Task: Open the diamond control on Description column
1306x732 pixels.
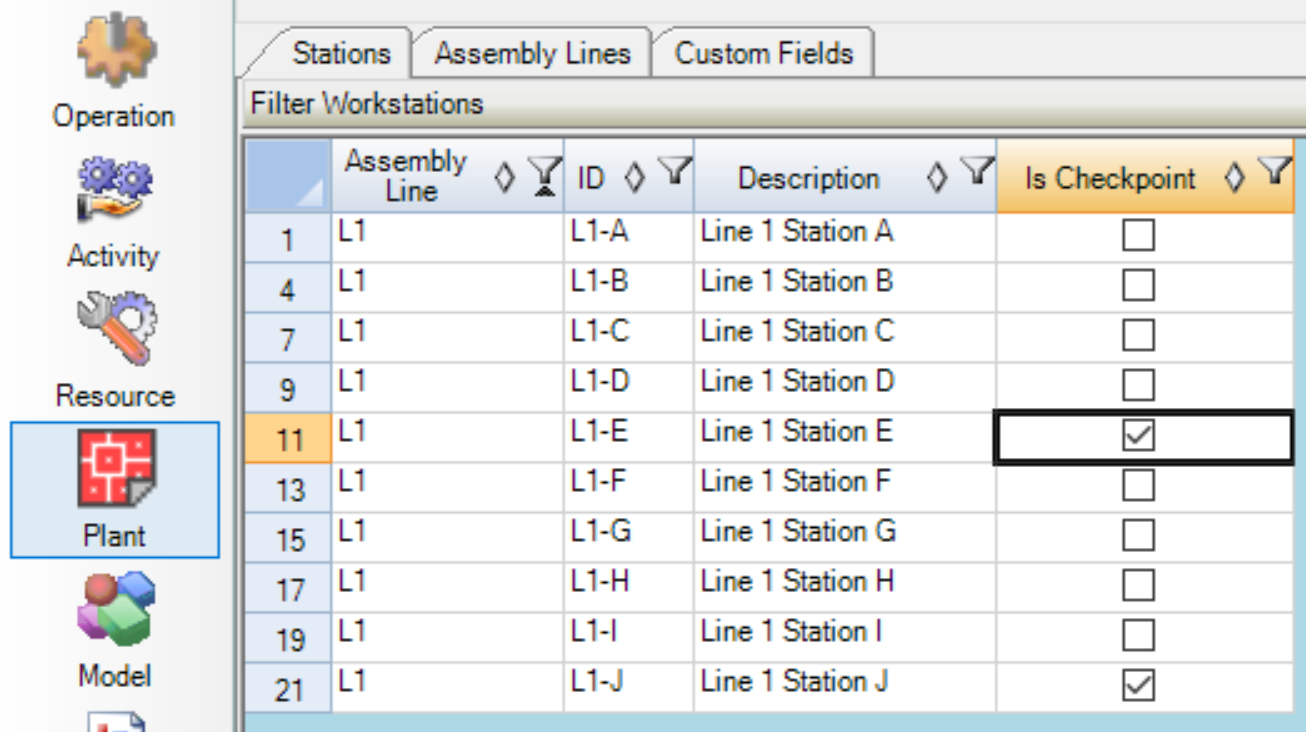Action: pyautogui.click(x=938, y=175)
